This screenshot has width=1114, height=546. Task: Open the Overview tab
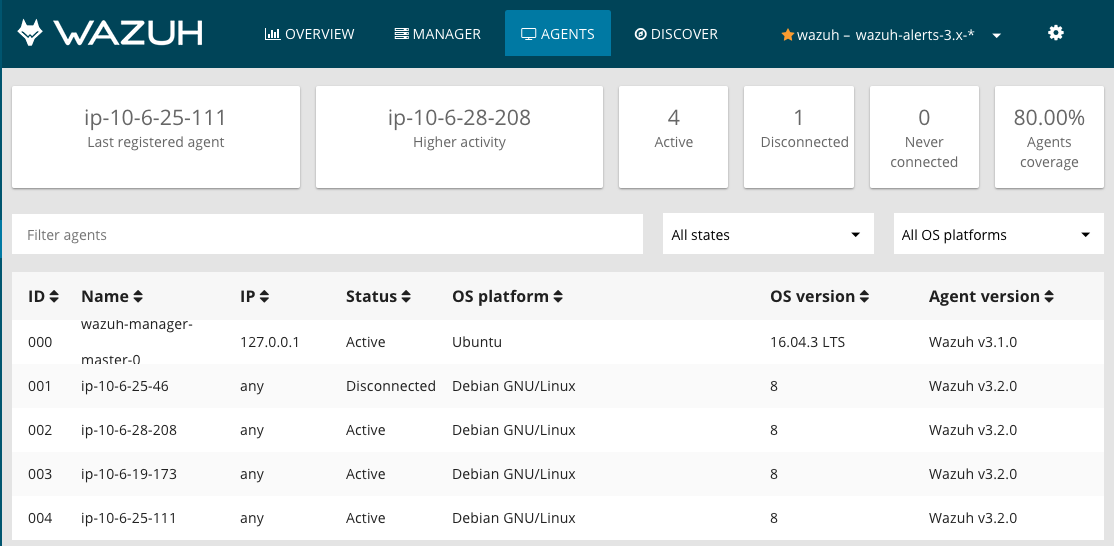pos(309,33)
